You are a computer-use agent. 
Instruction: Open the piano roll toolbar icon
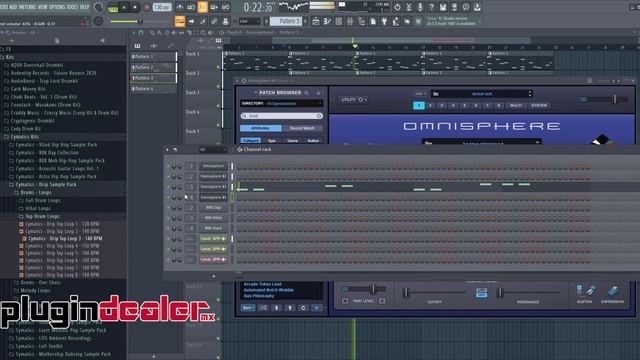point(327,21)
